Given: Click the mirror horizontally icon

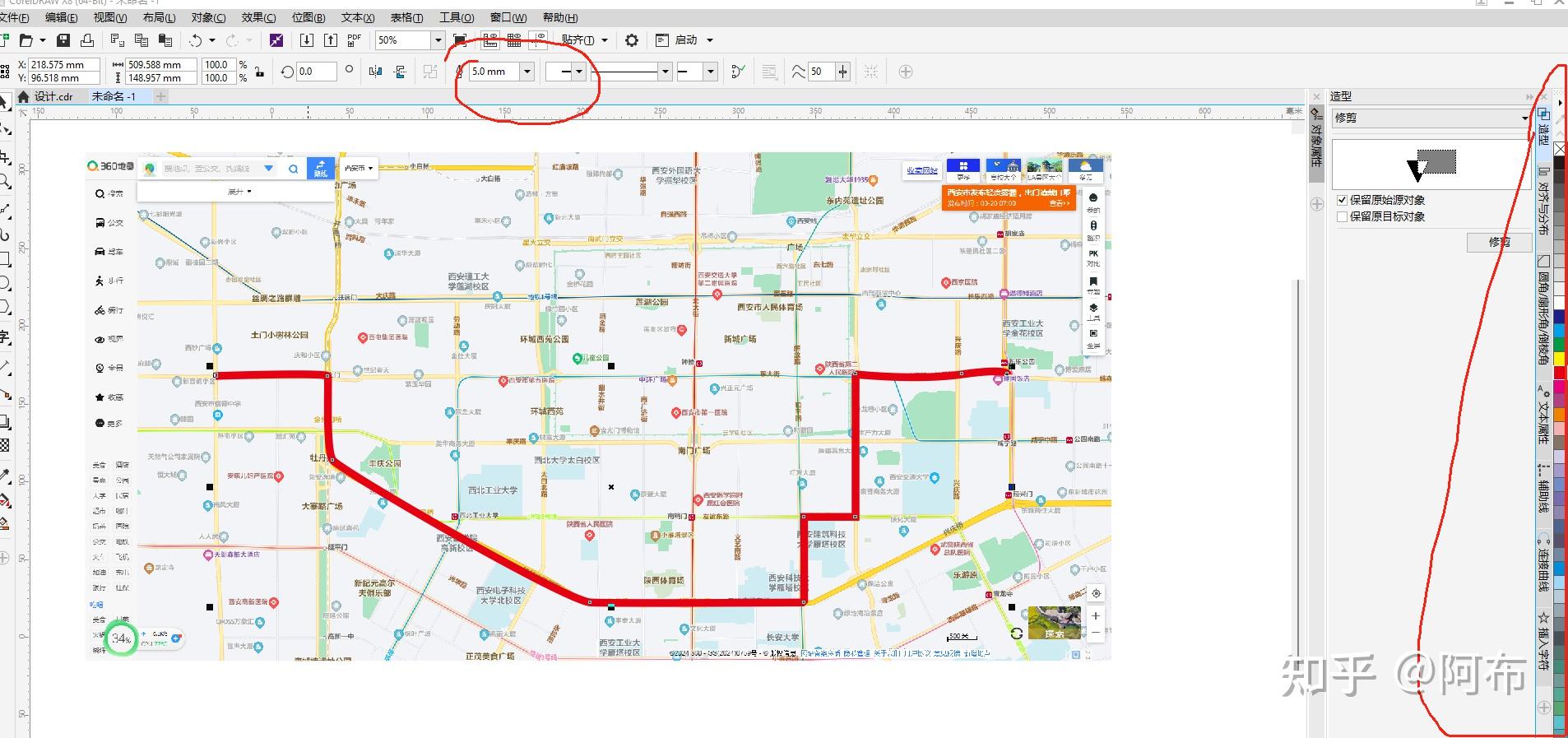Looking at the screenshot, I should coord(376,72).
